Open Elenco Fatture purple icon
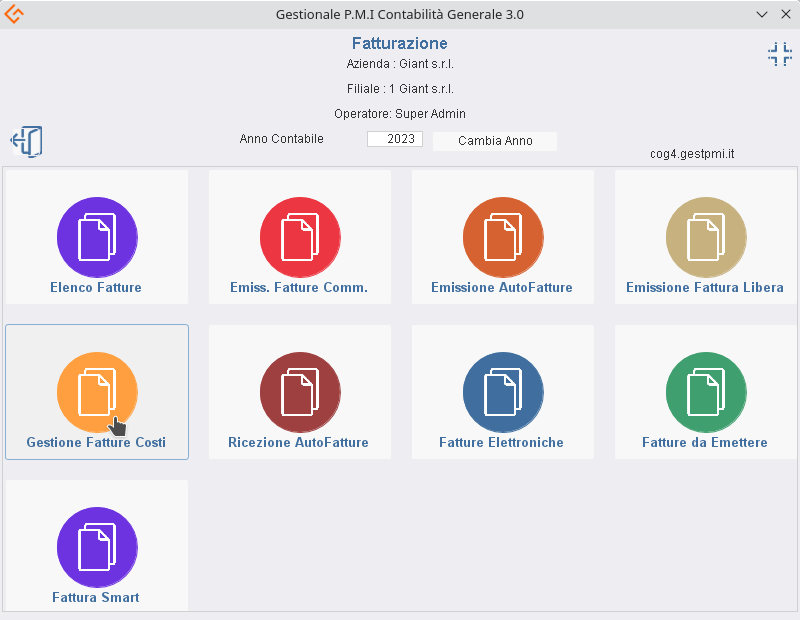The height and width of the screenshot is (620, 800). coord(97,237)
